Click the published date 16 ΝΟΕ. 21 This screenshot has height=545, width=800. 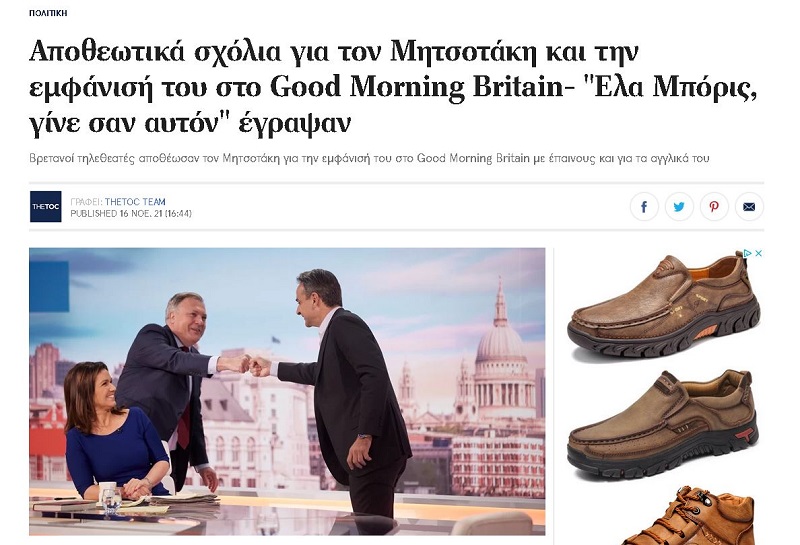[x=141, y=214]
